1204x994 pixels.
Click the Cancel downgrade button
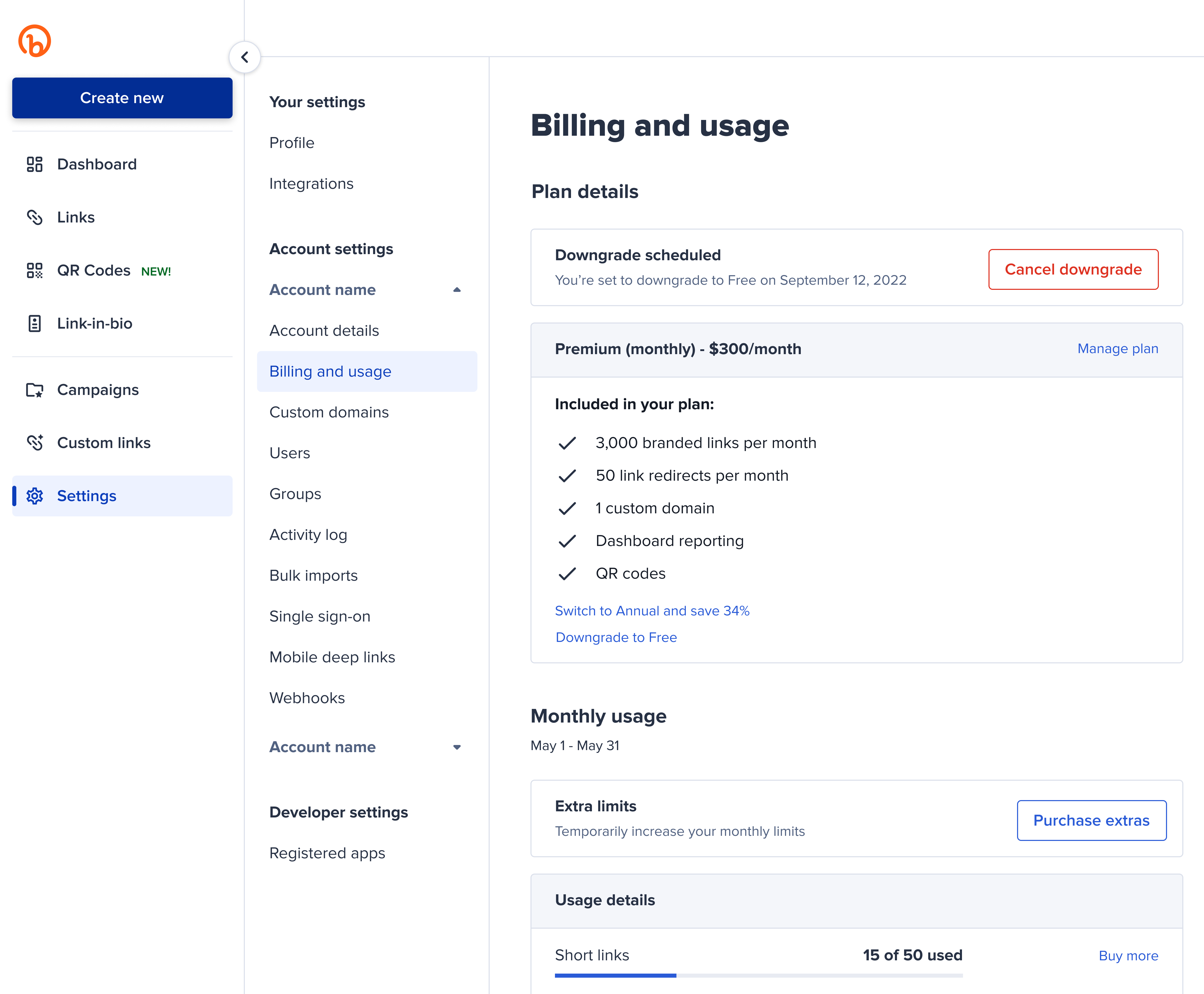tap(1073, 269)
